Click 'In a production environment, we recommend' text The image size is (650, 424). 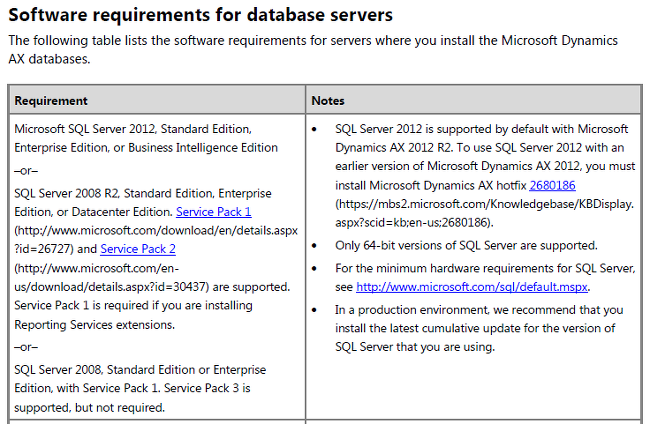coord(458,310)
